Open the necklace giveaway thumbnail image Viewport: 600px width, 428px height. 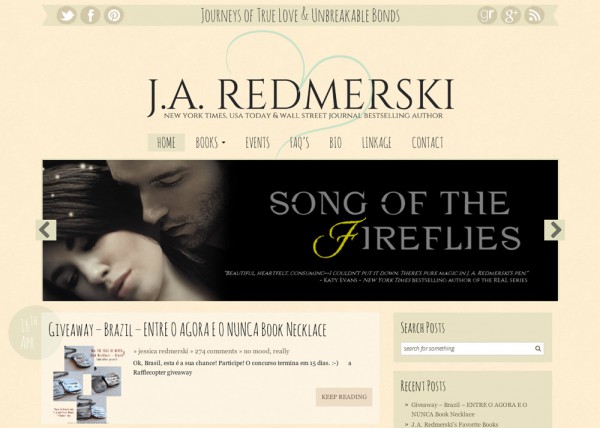tap(88, 384)
